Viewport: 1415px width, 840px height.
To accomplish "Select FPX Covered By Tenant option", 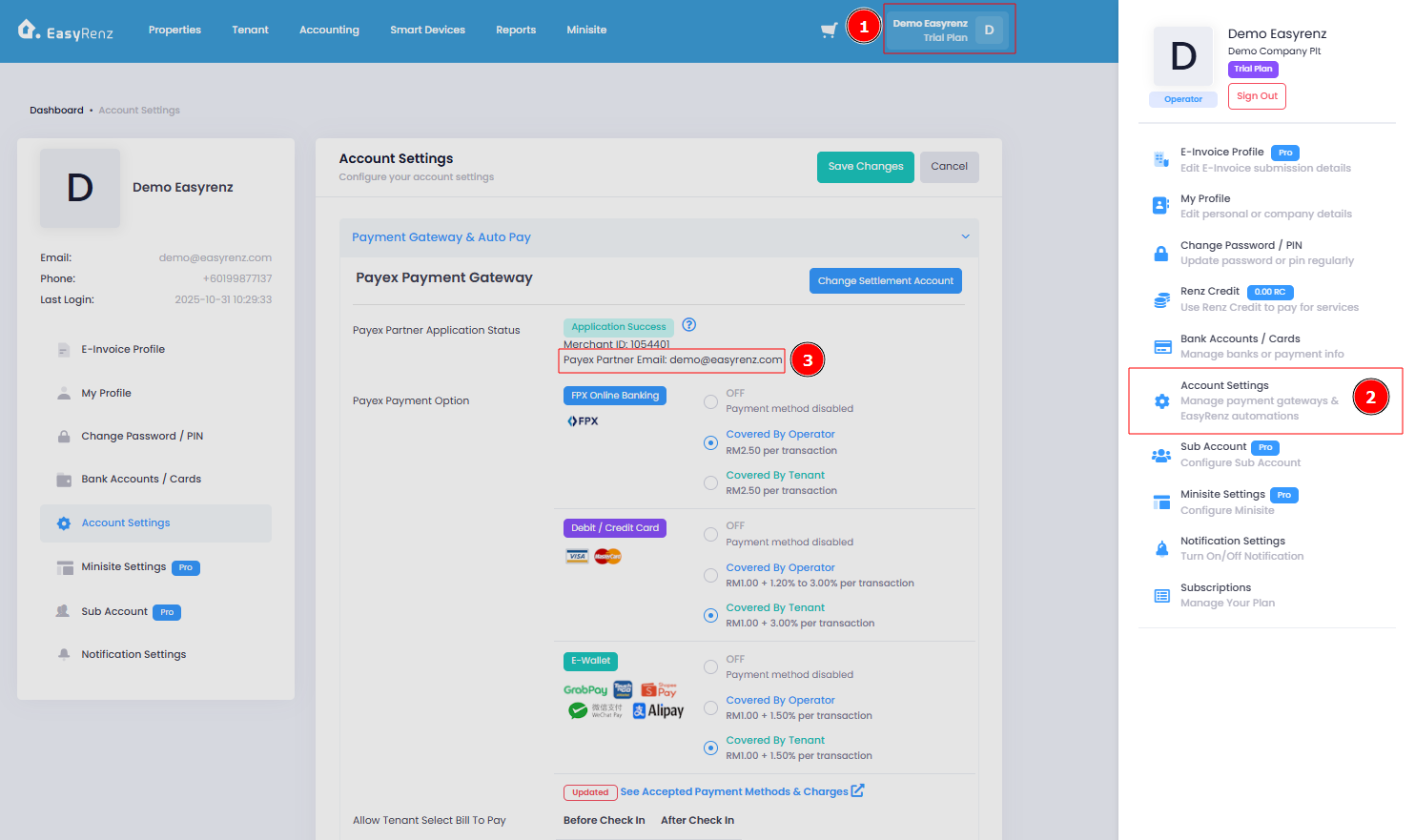I will coord(710,483).
